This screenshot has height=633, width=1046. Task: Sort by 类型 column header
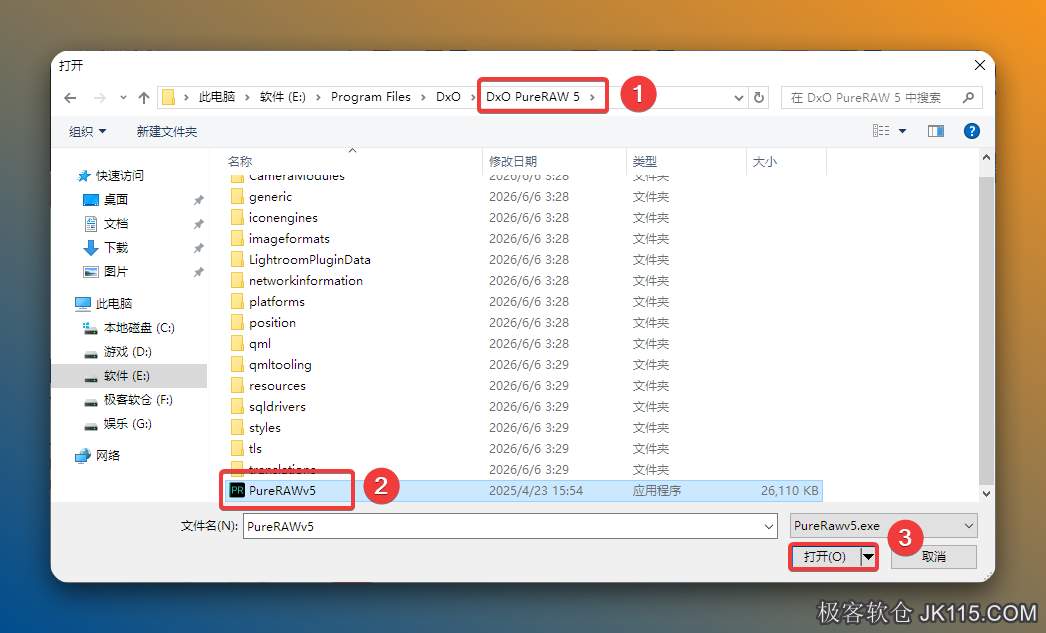pyautogui.click(x=644, y=161)
